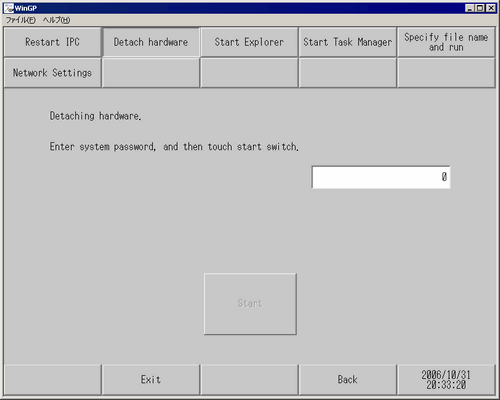Screen dimensions: 500x400
Task: Click the blank button between Exit and Back
Action: pyautogui.click(x=249, y=380)
